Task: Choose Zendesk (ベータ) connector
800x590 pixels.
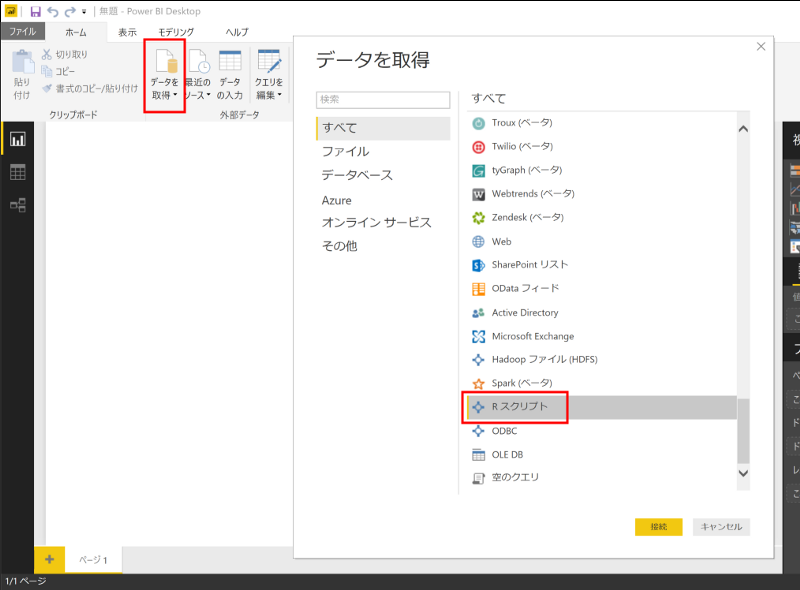Action: pyautogui.click(x=602, y=217)
